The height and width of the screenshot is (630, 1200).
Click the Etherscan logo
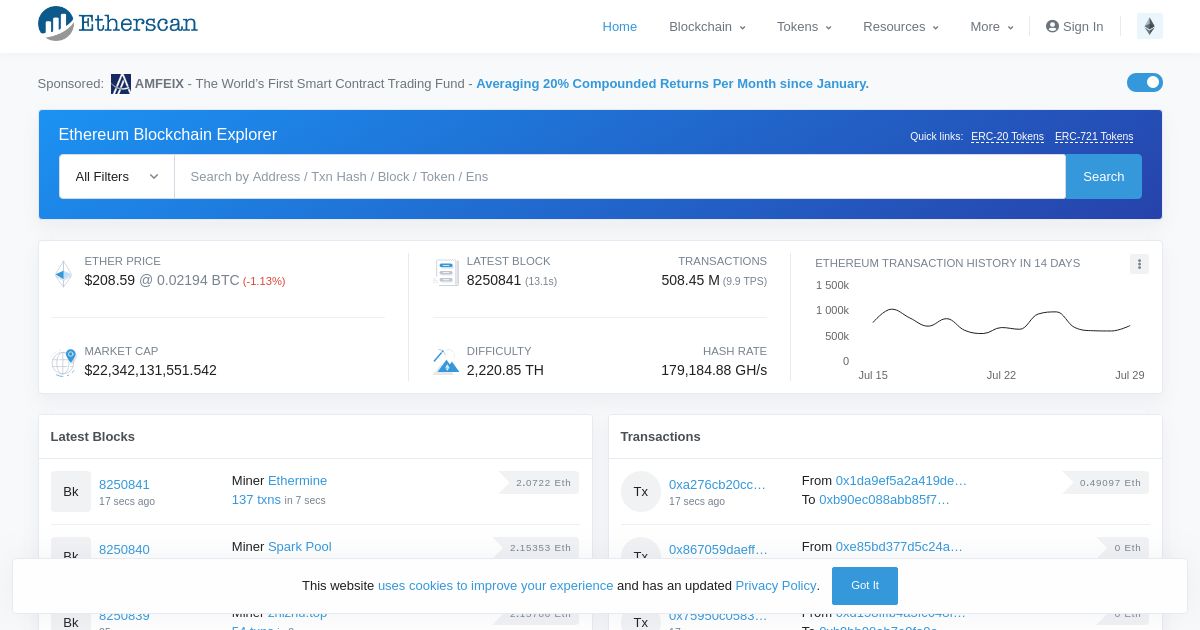point(118,24)
